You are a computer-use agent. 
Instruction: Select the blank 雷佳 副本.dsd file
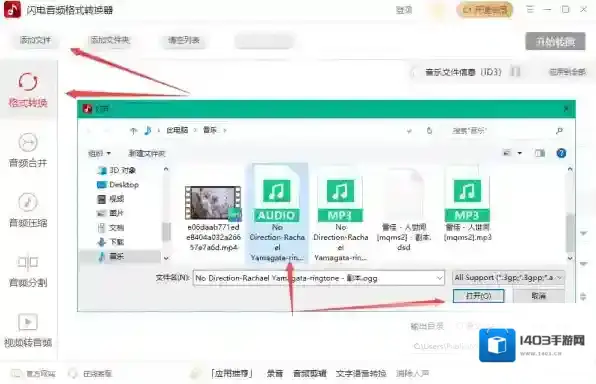[404, 211]
